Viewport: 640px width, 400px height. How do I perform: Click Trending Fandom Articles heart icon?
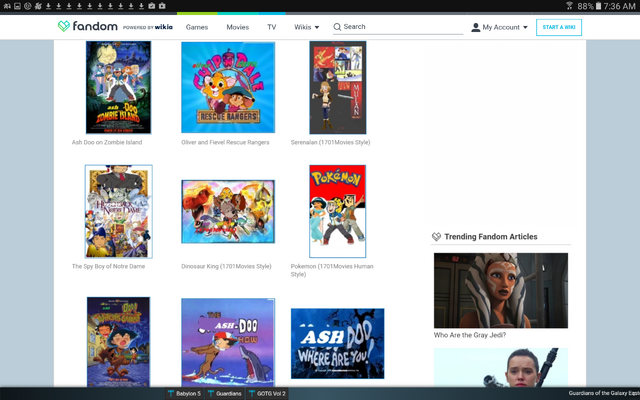(436, 237)
